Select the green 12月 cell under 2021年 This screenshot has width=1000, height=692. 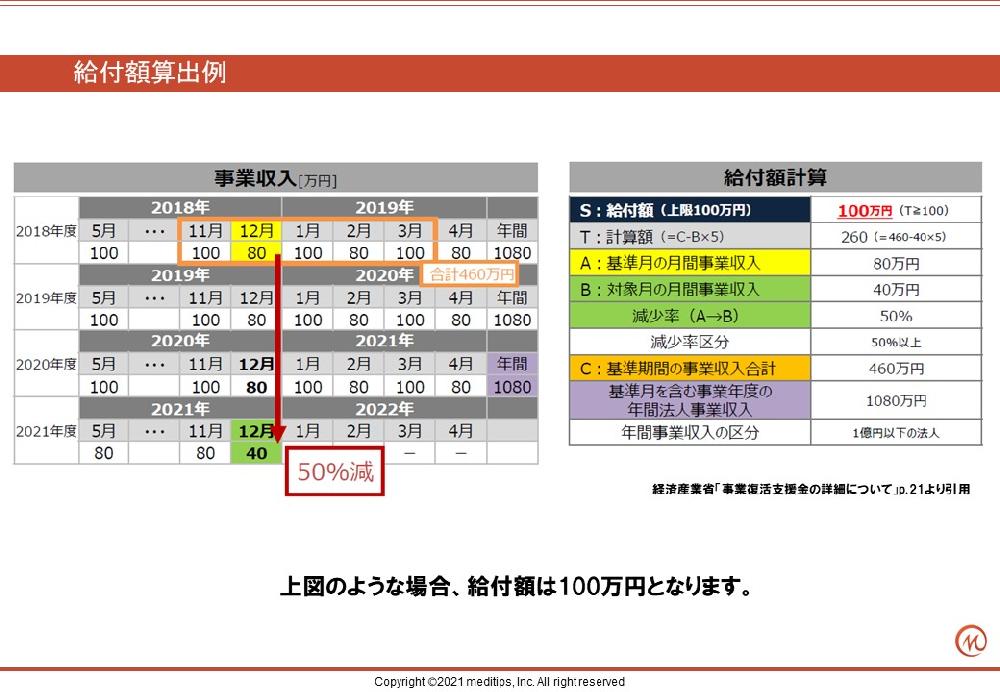click(256, 431)
